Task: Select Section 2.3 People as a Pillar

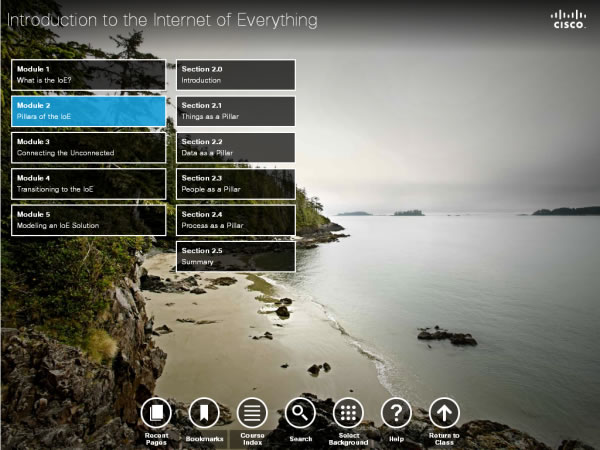Action: coord(236,184)
